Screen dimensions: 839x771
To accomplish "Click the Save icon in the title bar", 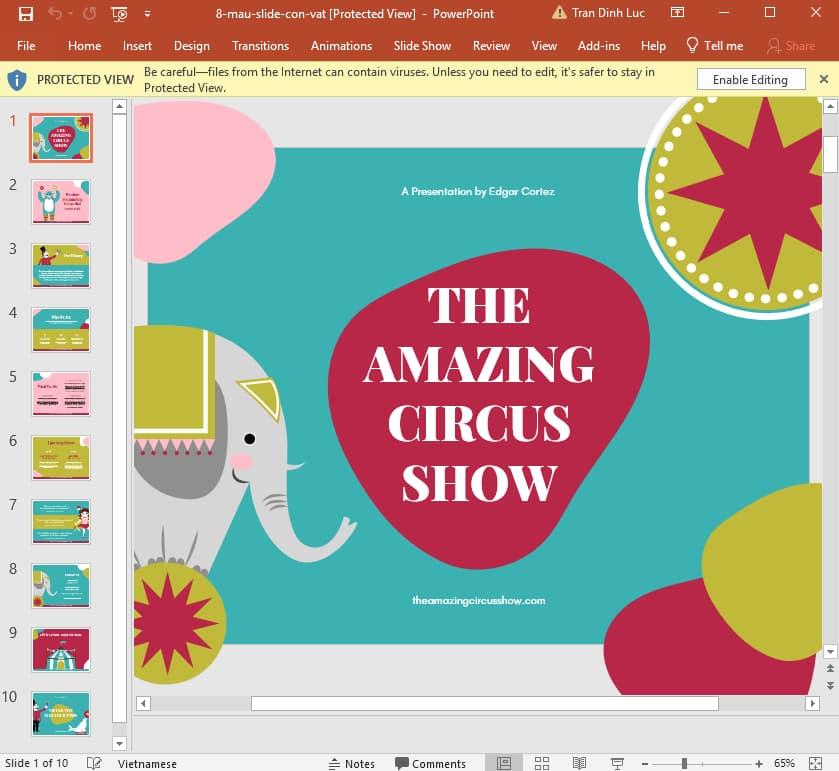I will 26,14.
